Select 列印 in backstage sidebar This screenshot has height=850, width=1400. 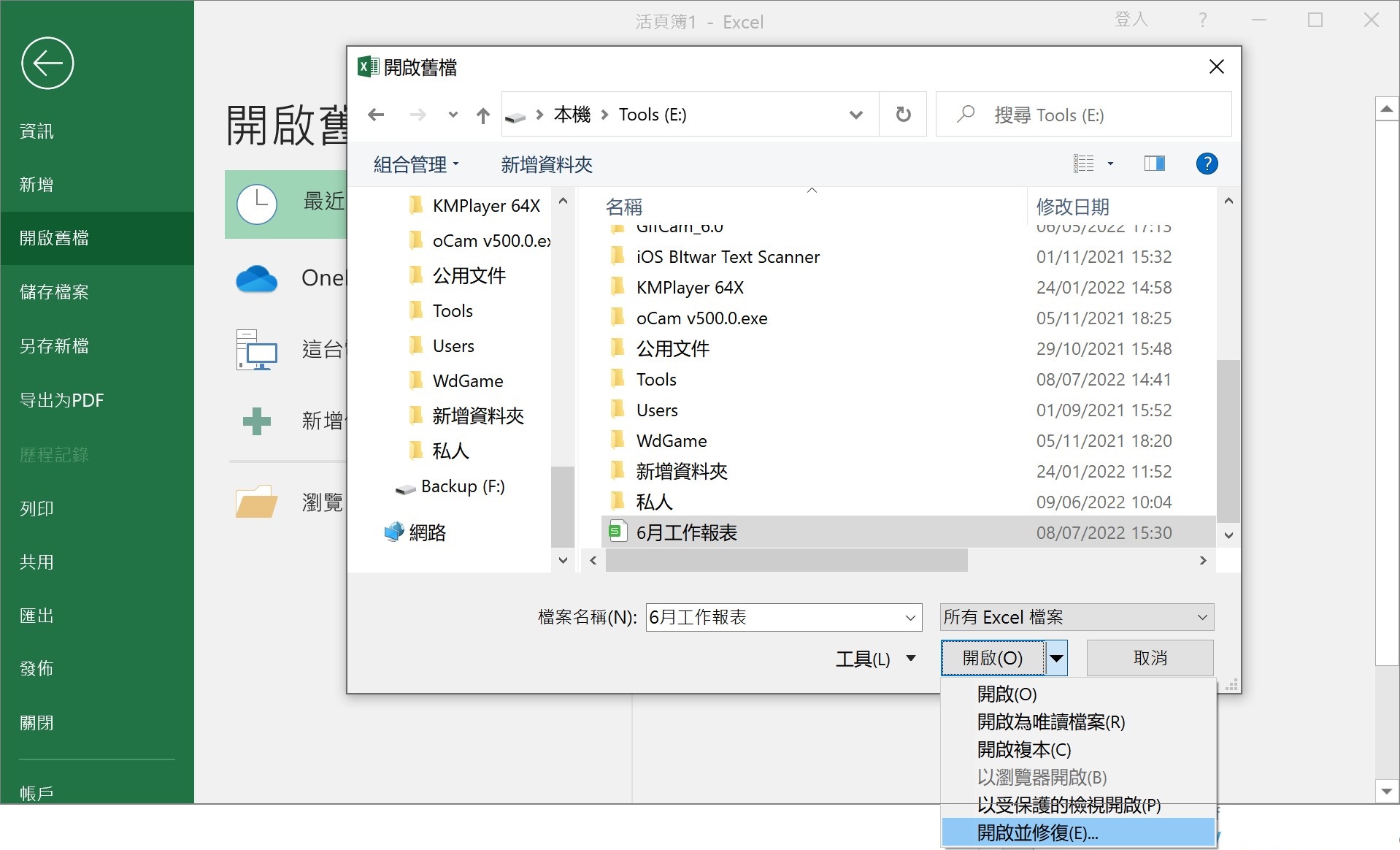tap(97, 508)
